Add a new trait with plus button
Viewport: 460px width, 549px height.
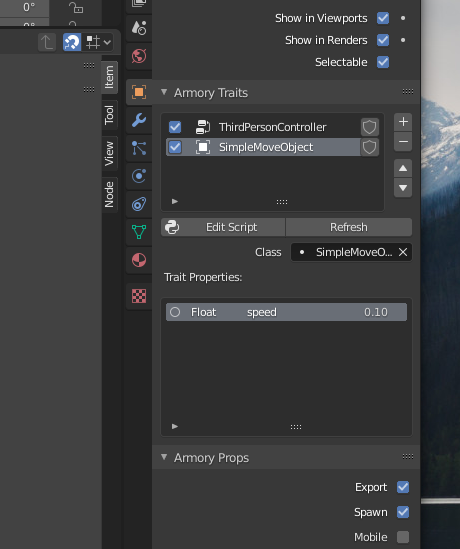(x=403, y=122)
